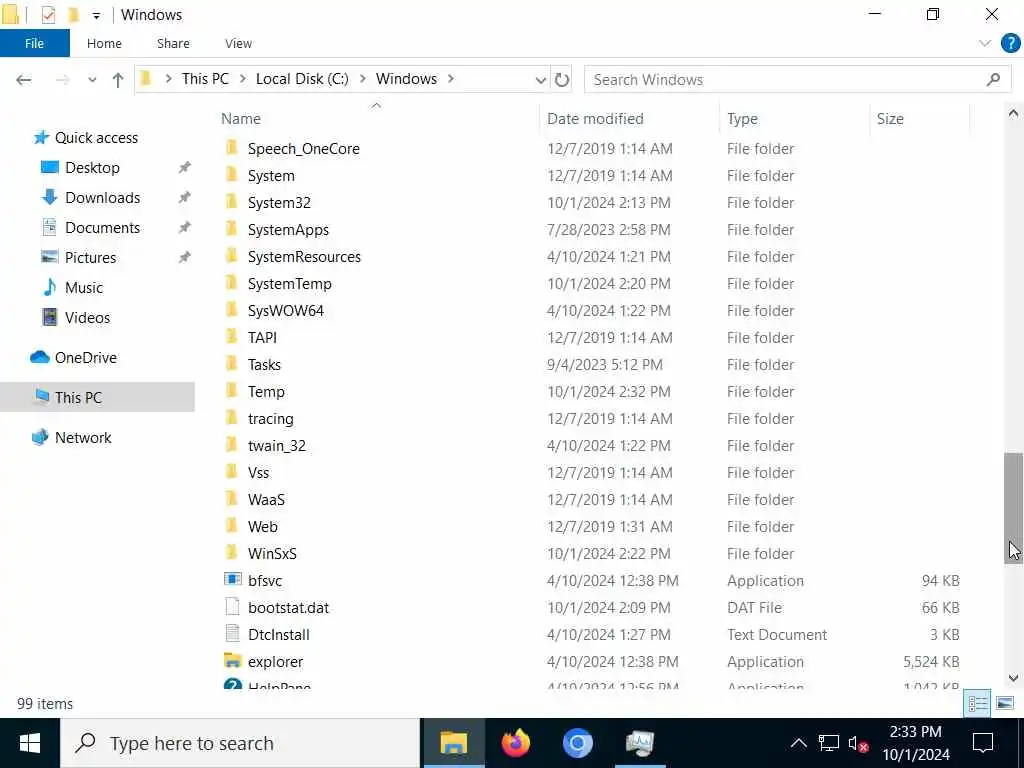Open Firefox from the taskbar
This screenshot has width=1024, height=768.
515,743
